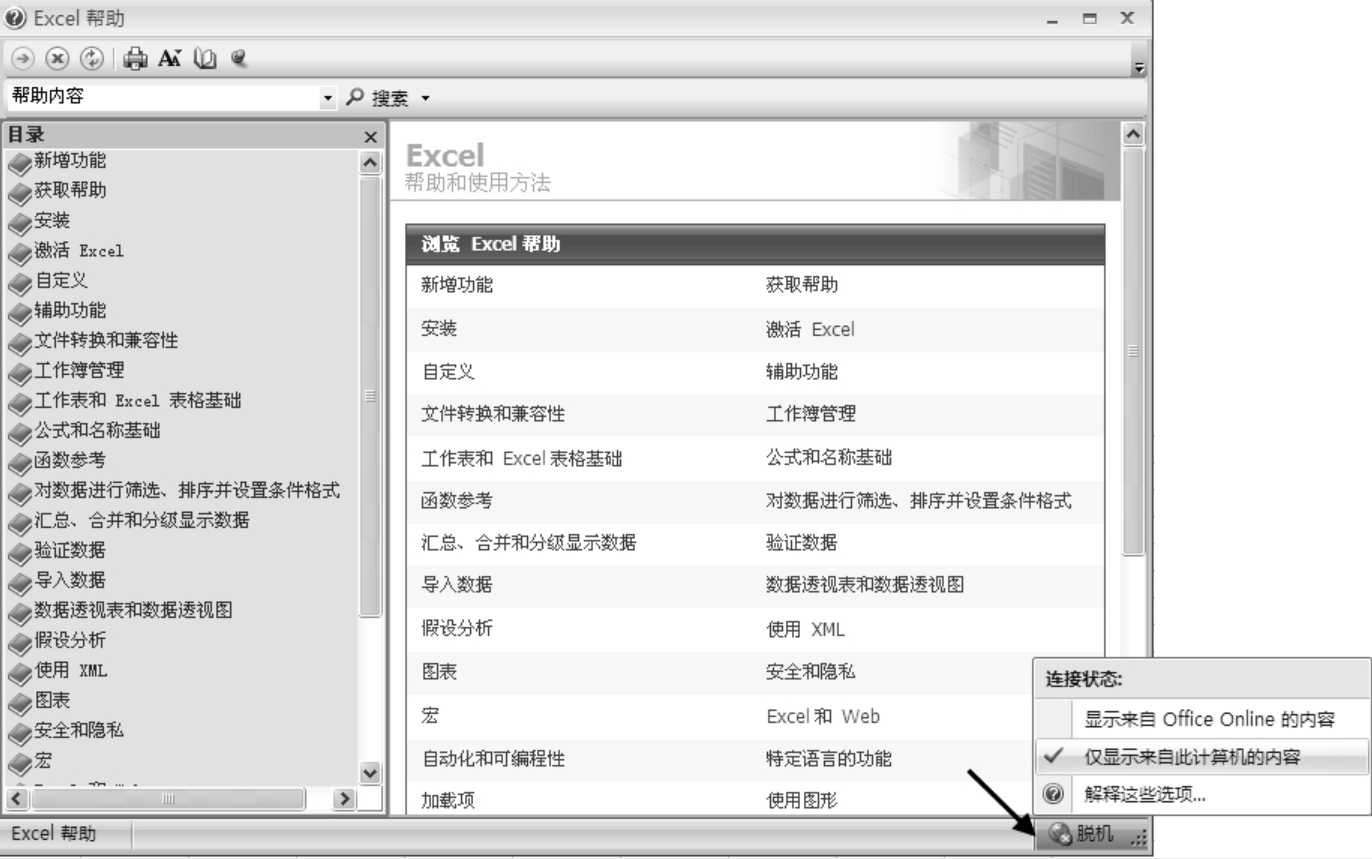1372x859 pixels.
Task: Open the 搜索 scope dropdown arrow
Action: (x=425, y=98)
